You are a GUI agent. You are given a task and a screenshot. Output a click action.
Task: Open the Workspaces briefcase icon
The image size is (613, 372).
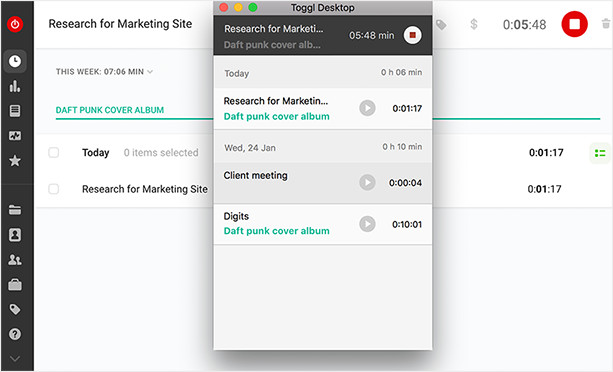pyautogui.click(x=15, y=284)
